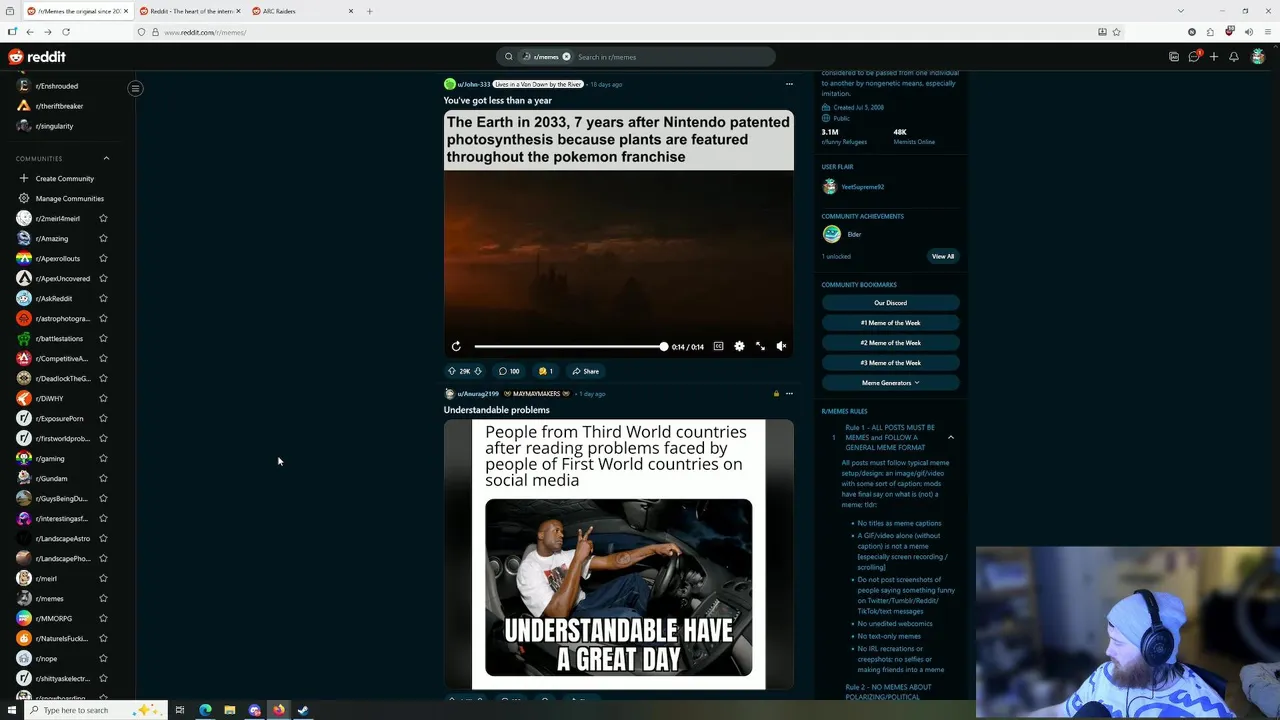The height and width of the screenshot is (720, 1280).
Task: Open the Windows Start menu
Action: (x=9, y=710)
